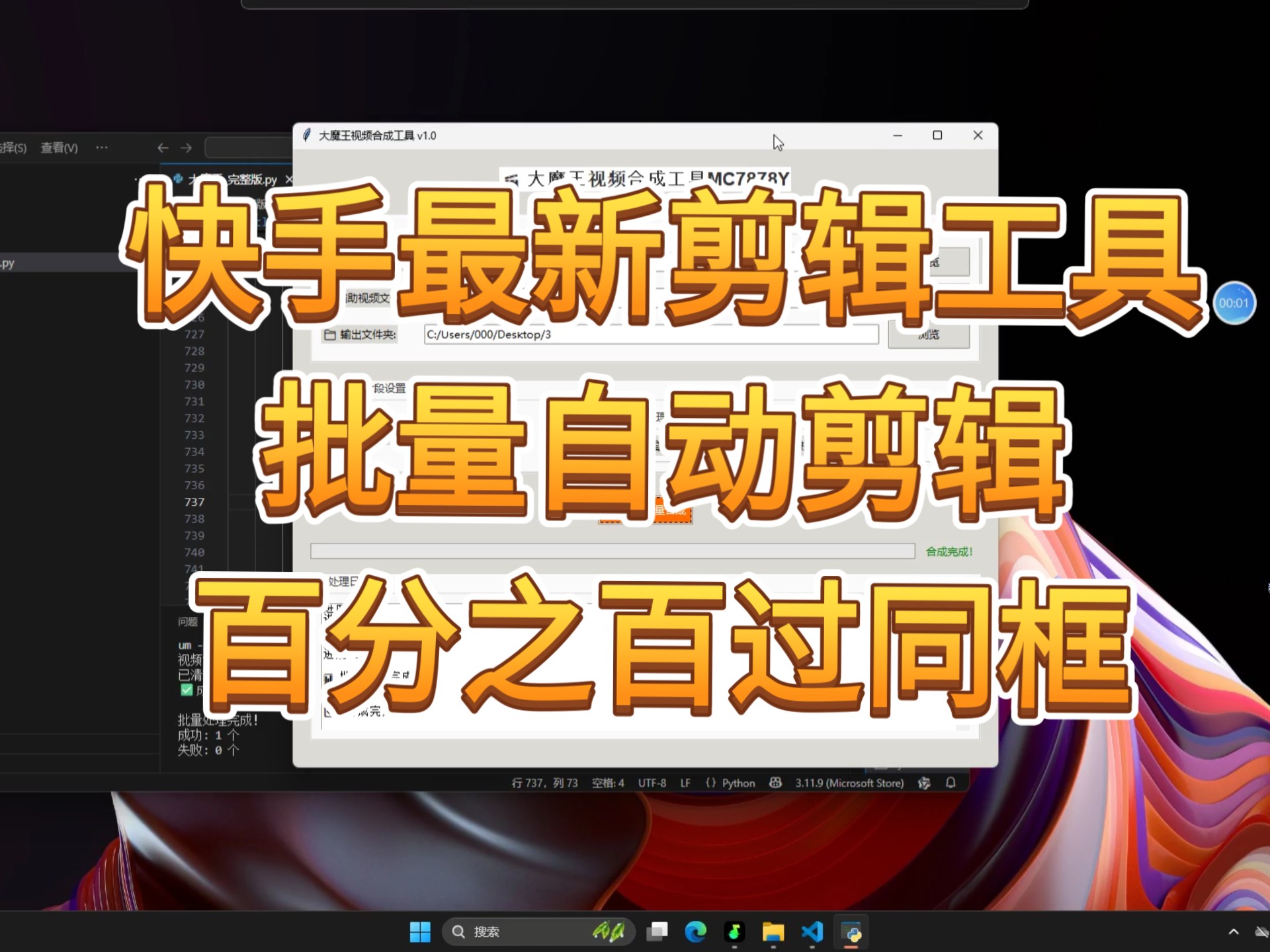Click cursor position 行 737, 列 73 status
Viewport: 1270px width, 952px height.
[x=544, y=783]
